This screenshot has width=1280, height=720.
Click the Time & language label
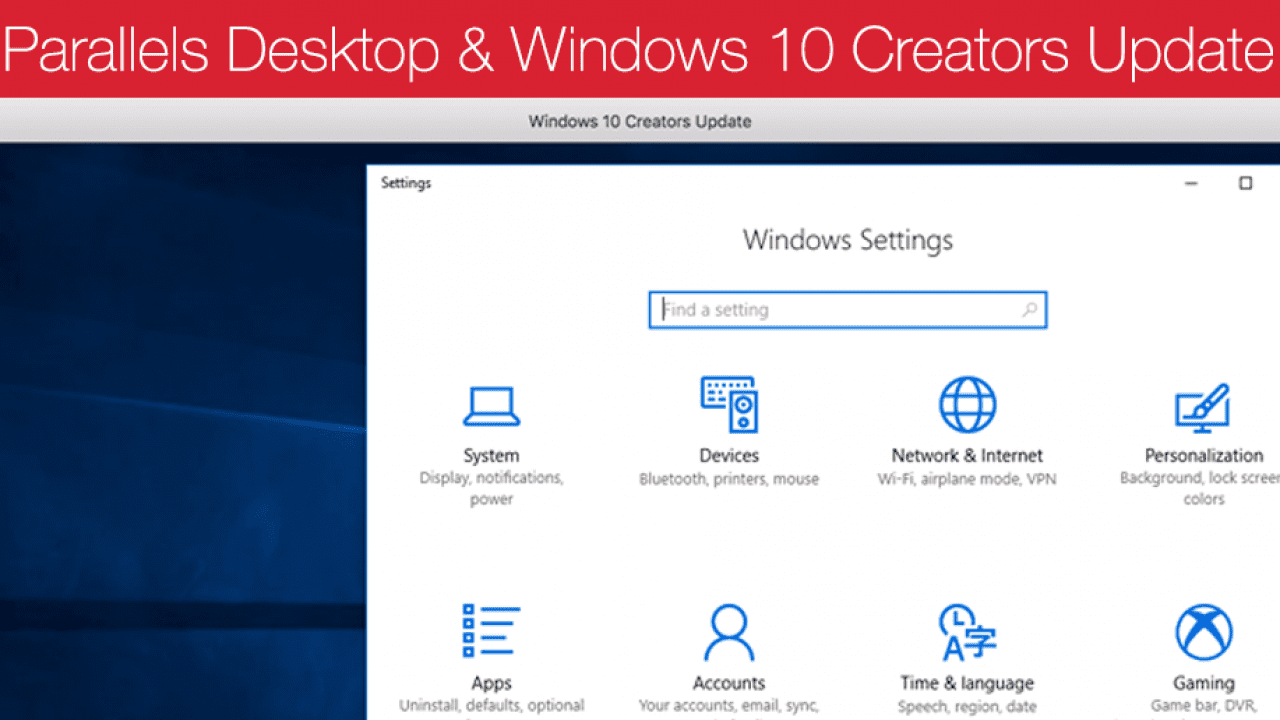[967, 683]
